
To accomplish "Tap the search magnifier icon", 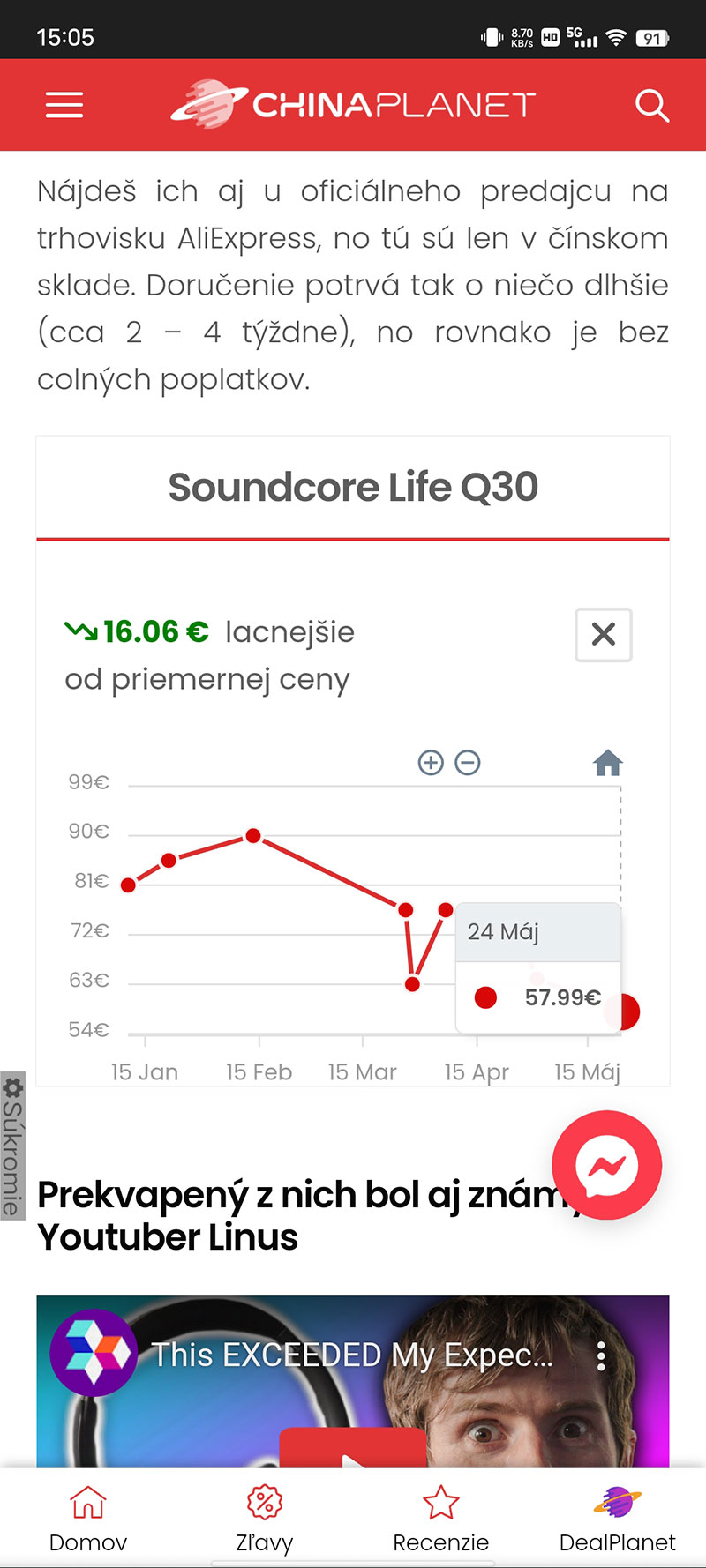I will tap(652, 105).
